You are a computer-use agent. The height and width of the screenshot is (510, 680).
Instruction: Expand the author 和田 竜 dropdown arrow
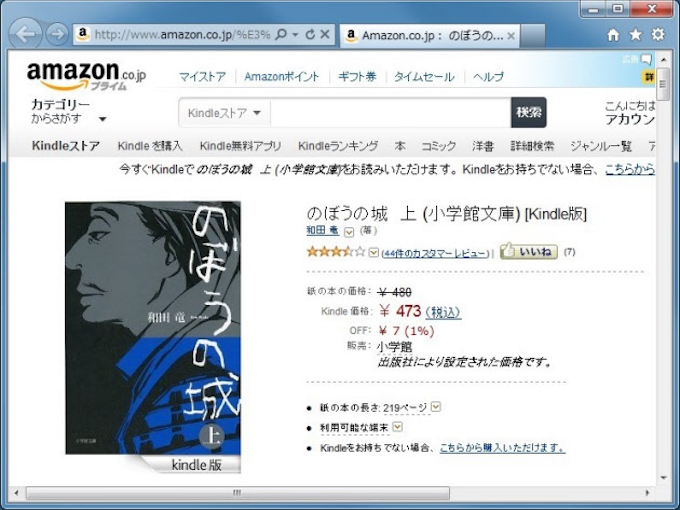[349, 232]
